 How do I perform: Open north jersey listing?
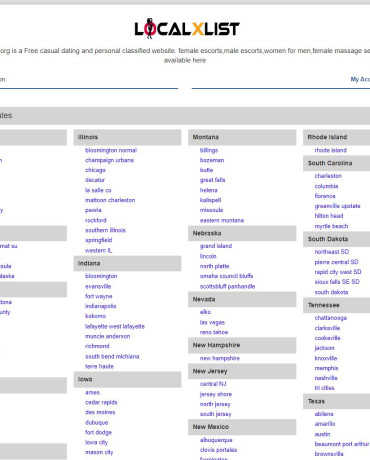215,404
